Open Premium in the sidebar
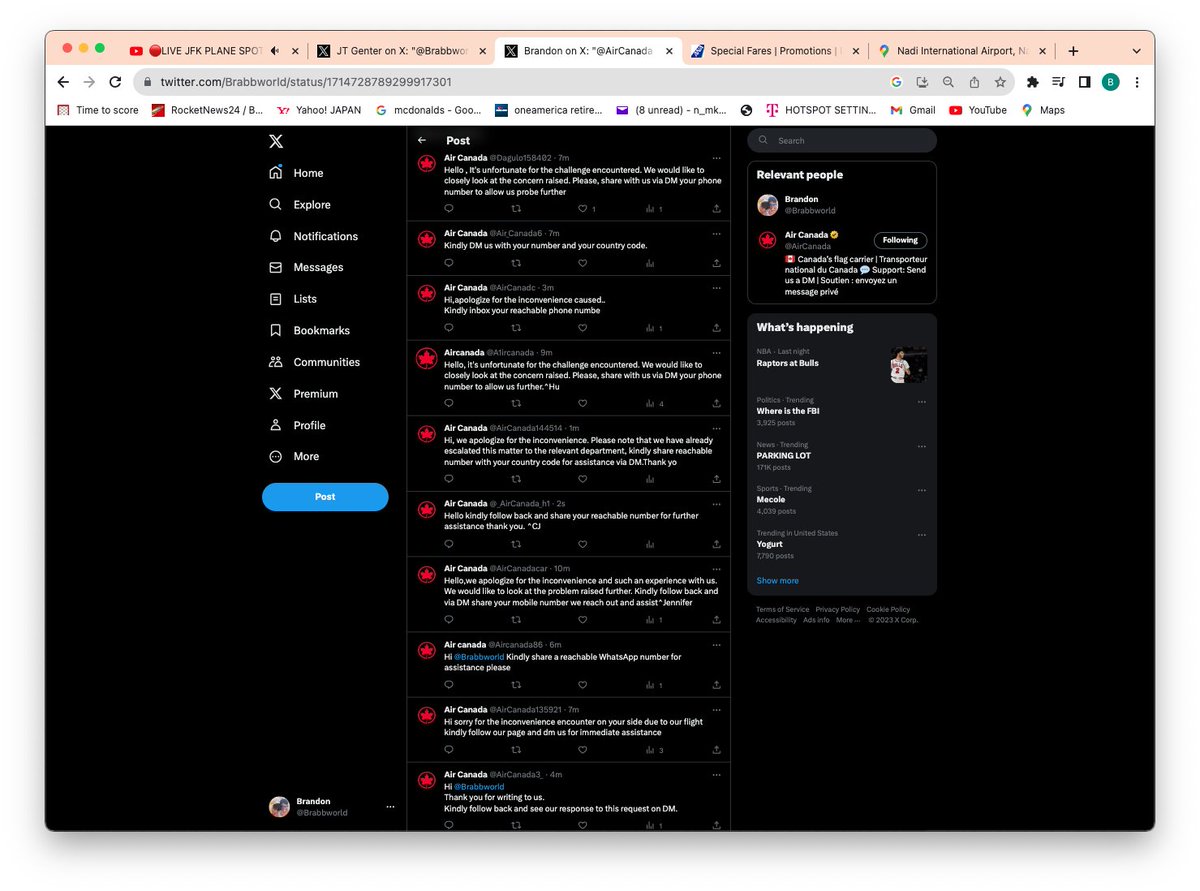Screen dimensions: 1200x891 303,394
